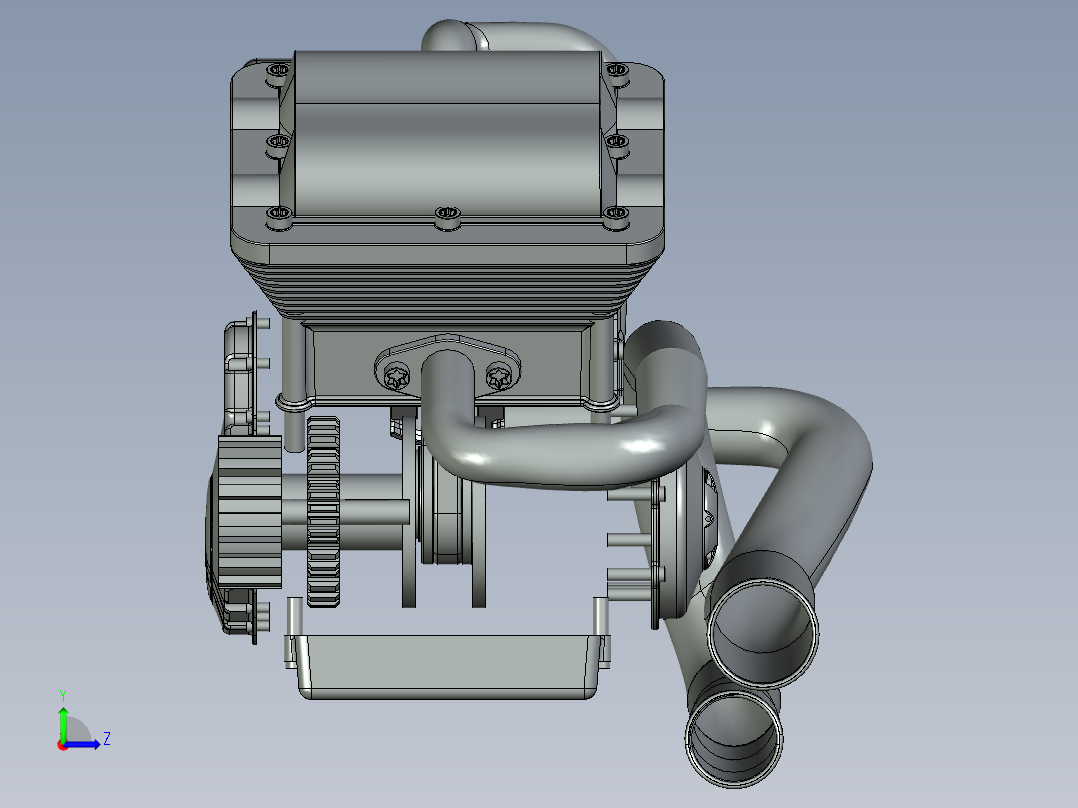The image size is (1078, 808).
Task: Click the blue Z axis arrow of the triad
Action: (x=83, y=744)
